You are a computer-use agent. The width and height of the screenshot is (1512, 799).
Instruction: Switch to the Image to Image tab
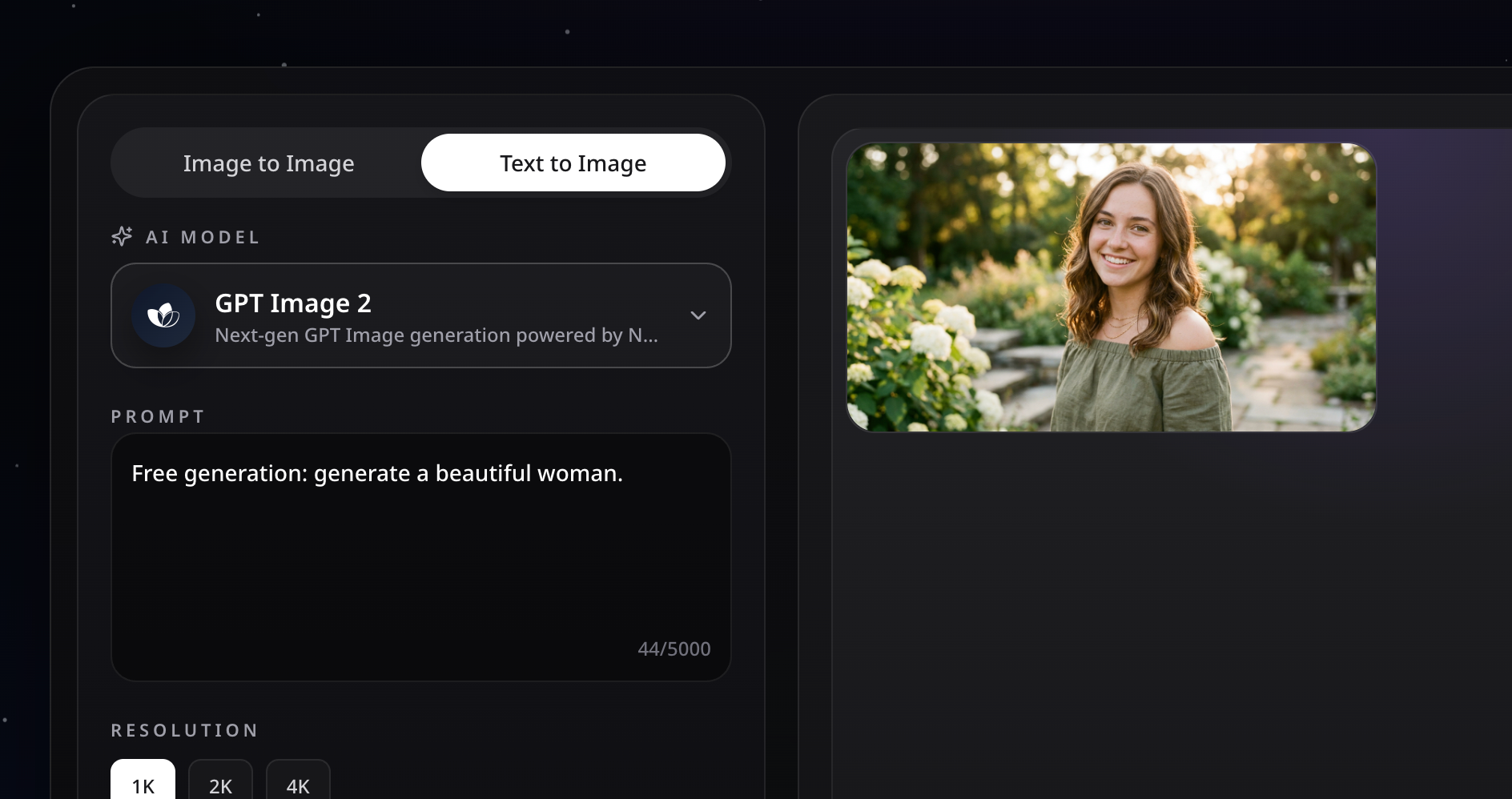tap(268, 163)
